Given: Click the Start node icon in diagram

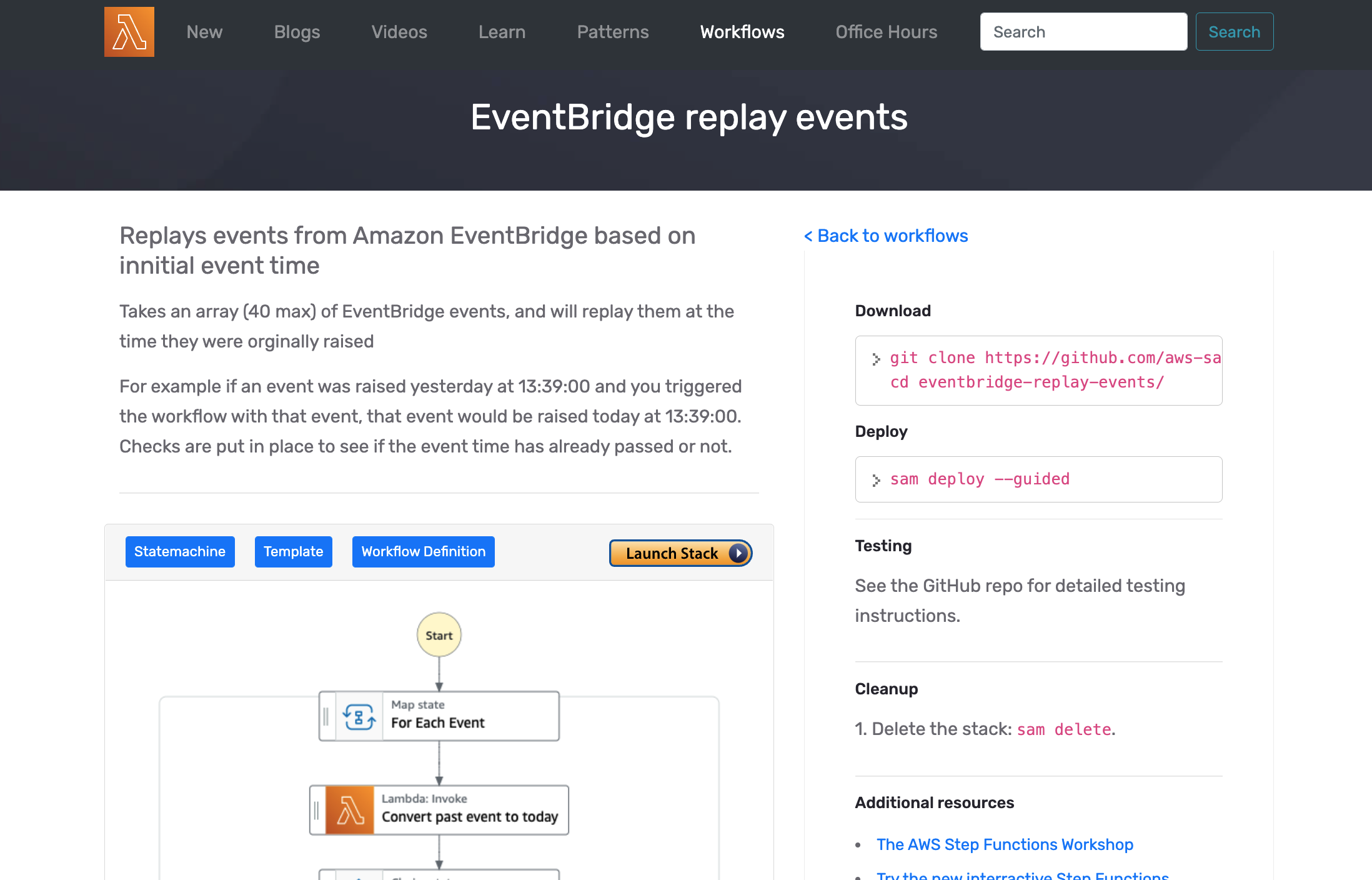Looking at the screenshot, I should [x=438, y=635].
